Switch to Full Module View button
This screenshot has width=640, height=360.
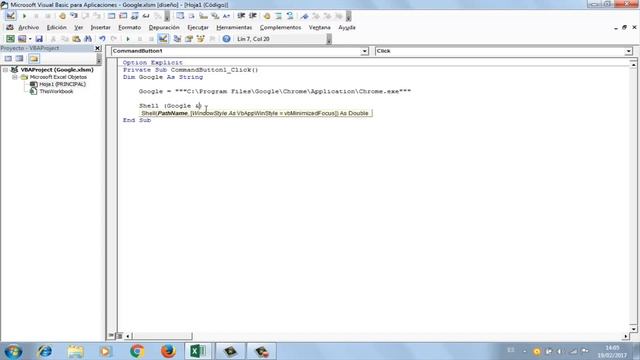pos(120,336)
